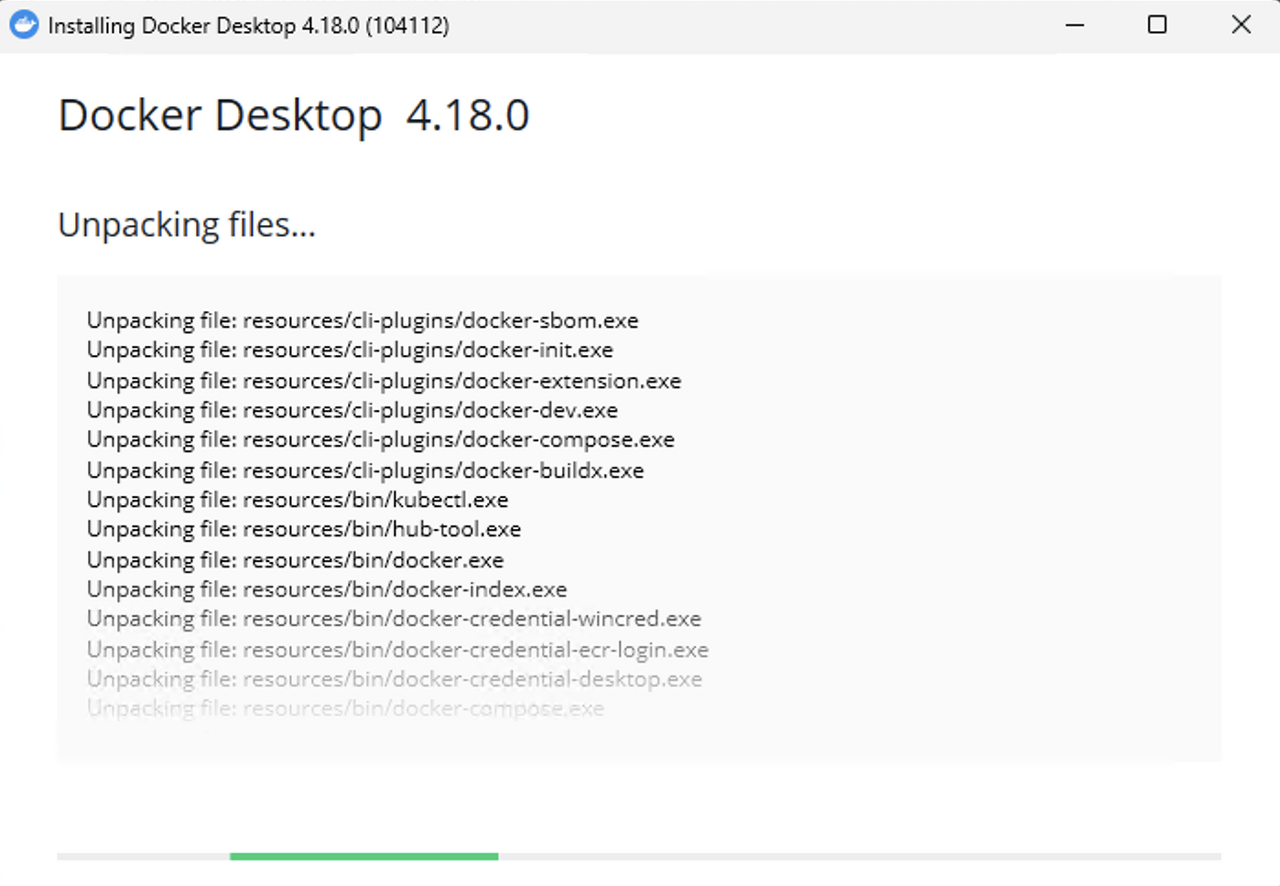The height and width of the screenshot is (886, 1280).
Task: Select the docker-sbom.exe log line
Action: coord(363,321)
